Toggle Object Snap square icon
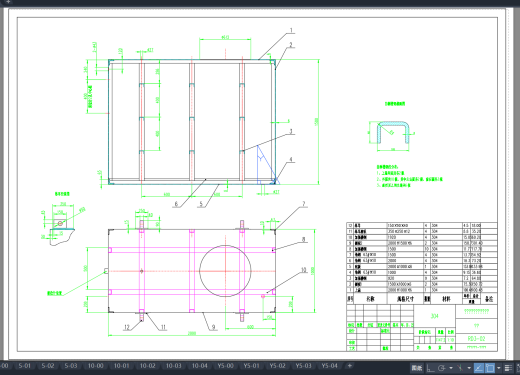Image resolution: width=520 pixels, height=375 pixels. pos(490,368)
